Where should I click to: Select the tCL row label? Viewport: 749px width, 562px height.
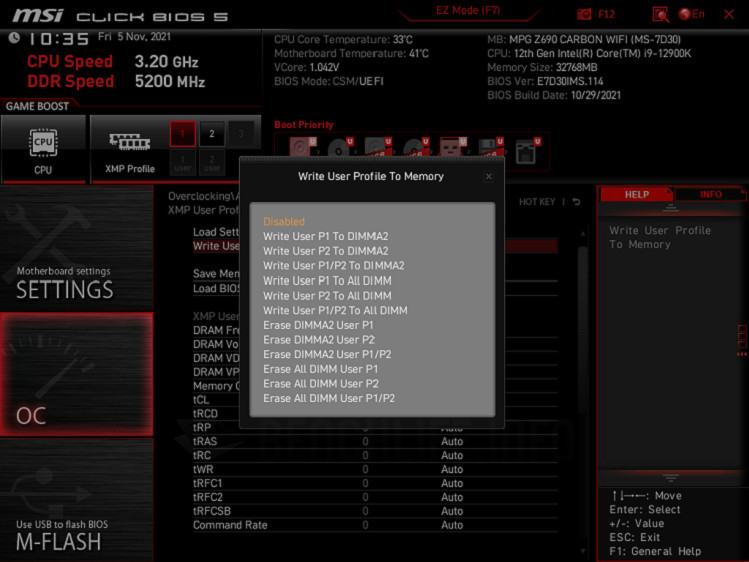(x=201, y=400)
